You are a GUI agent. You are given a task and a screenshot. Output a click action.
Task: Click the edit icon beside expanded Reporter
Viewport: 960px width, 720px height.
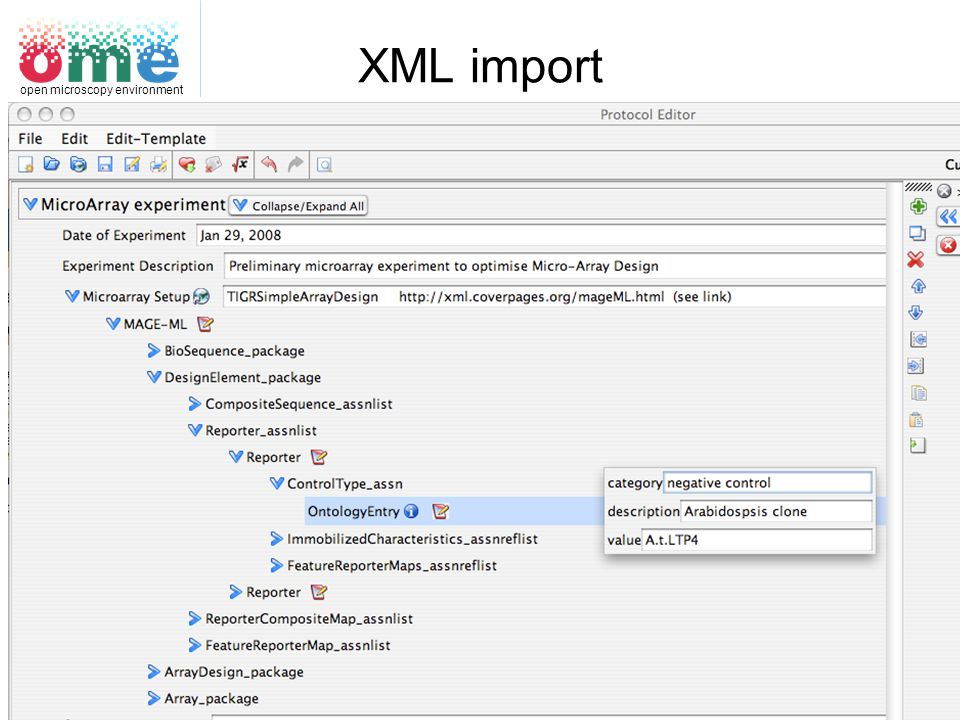point(319,457)
